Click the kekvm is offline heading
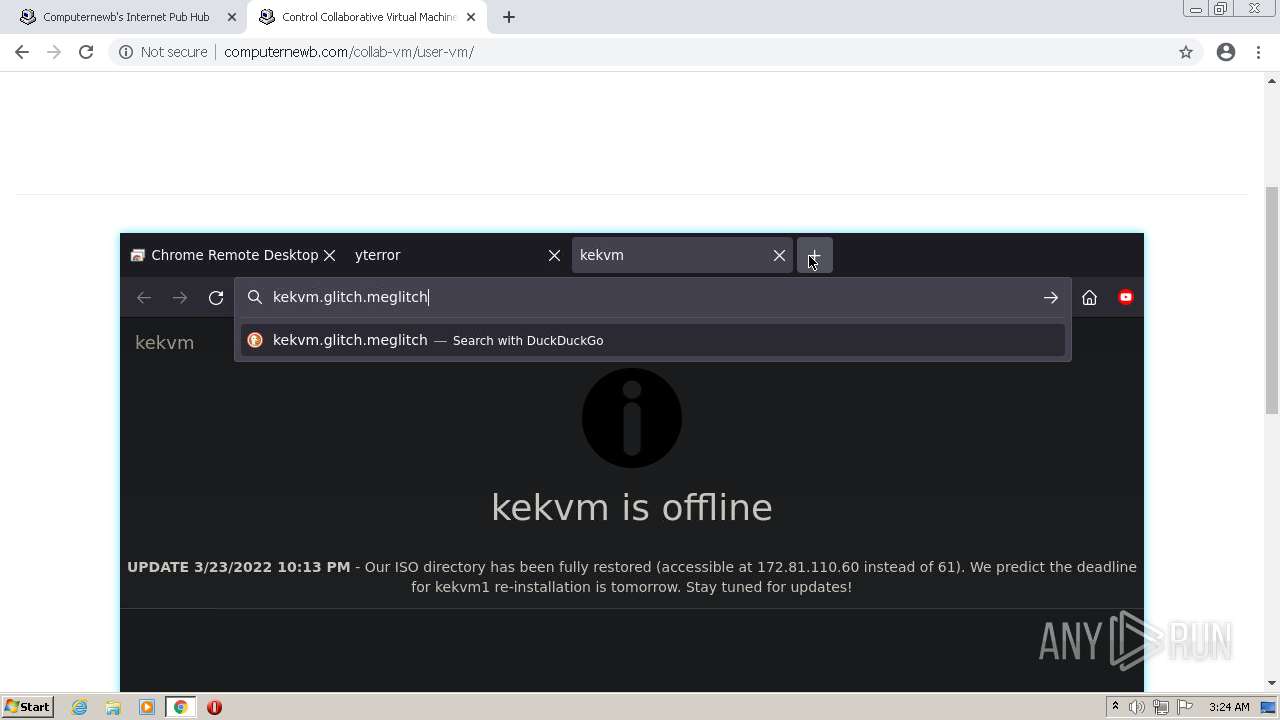The height and width of the screenshot is (720, 1280). click(x=632, y=507)
